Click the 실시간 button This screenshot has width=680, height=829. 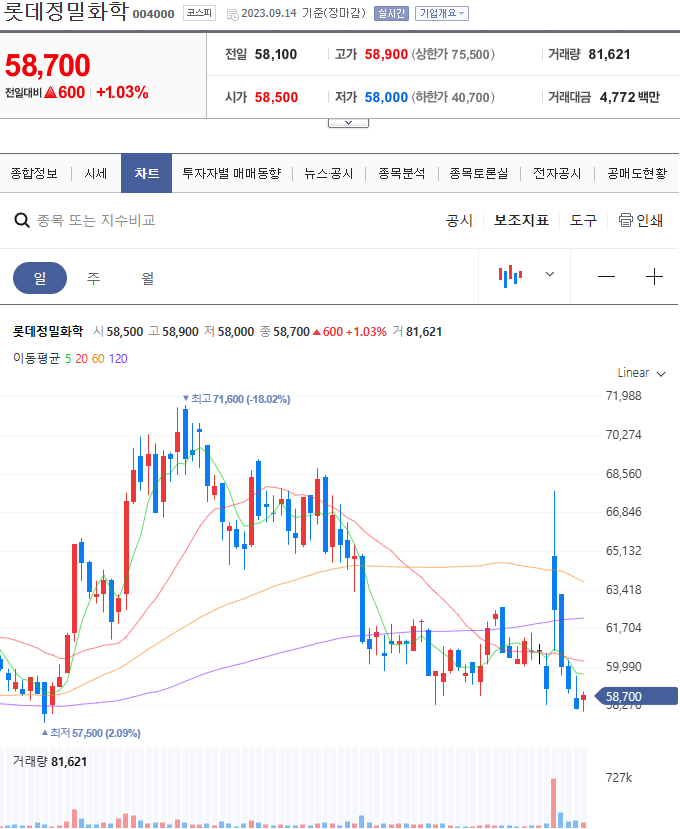click(x=391, y=13)
